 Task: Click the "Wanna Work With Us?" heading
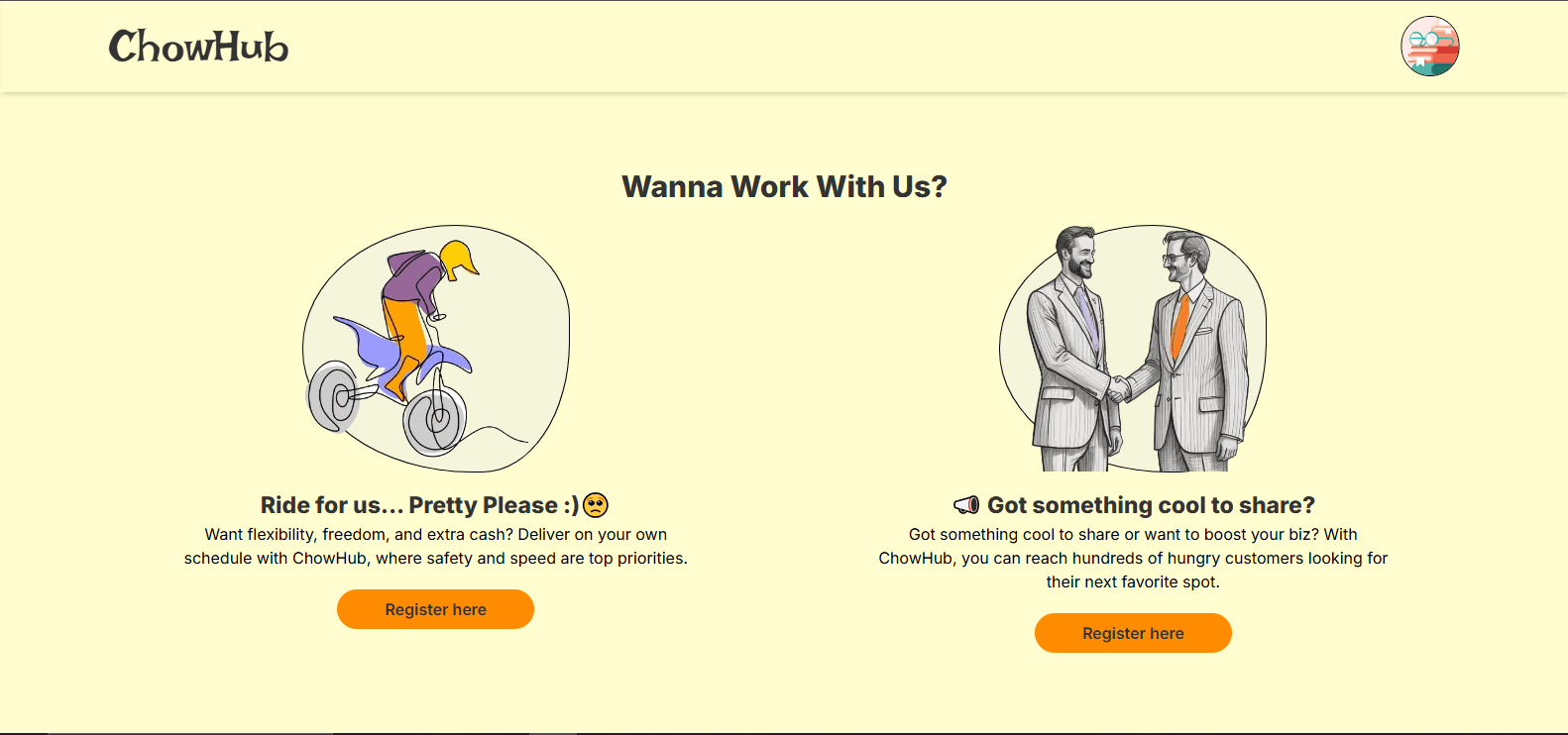784,186
